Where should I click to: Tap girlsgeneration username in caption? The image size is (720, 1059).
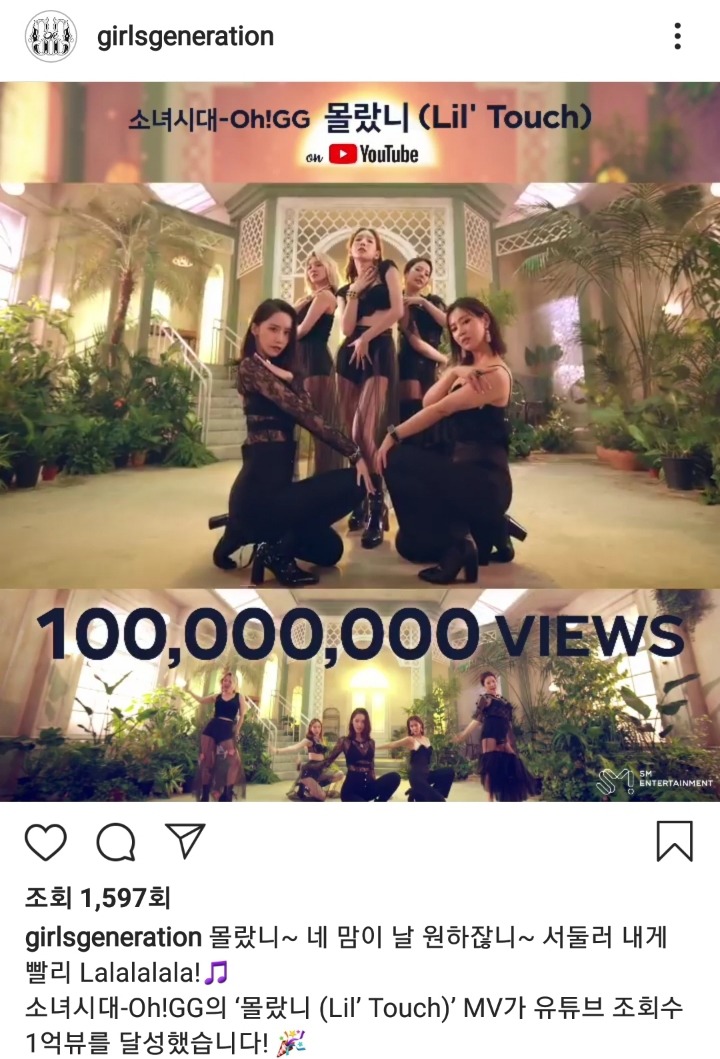113,937
